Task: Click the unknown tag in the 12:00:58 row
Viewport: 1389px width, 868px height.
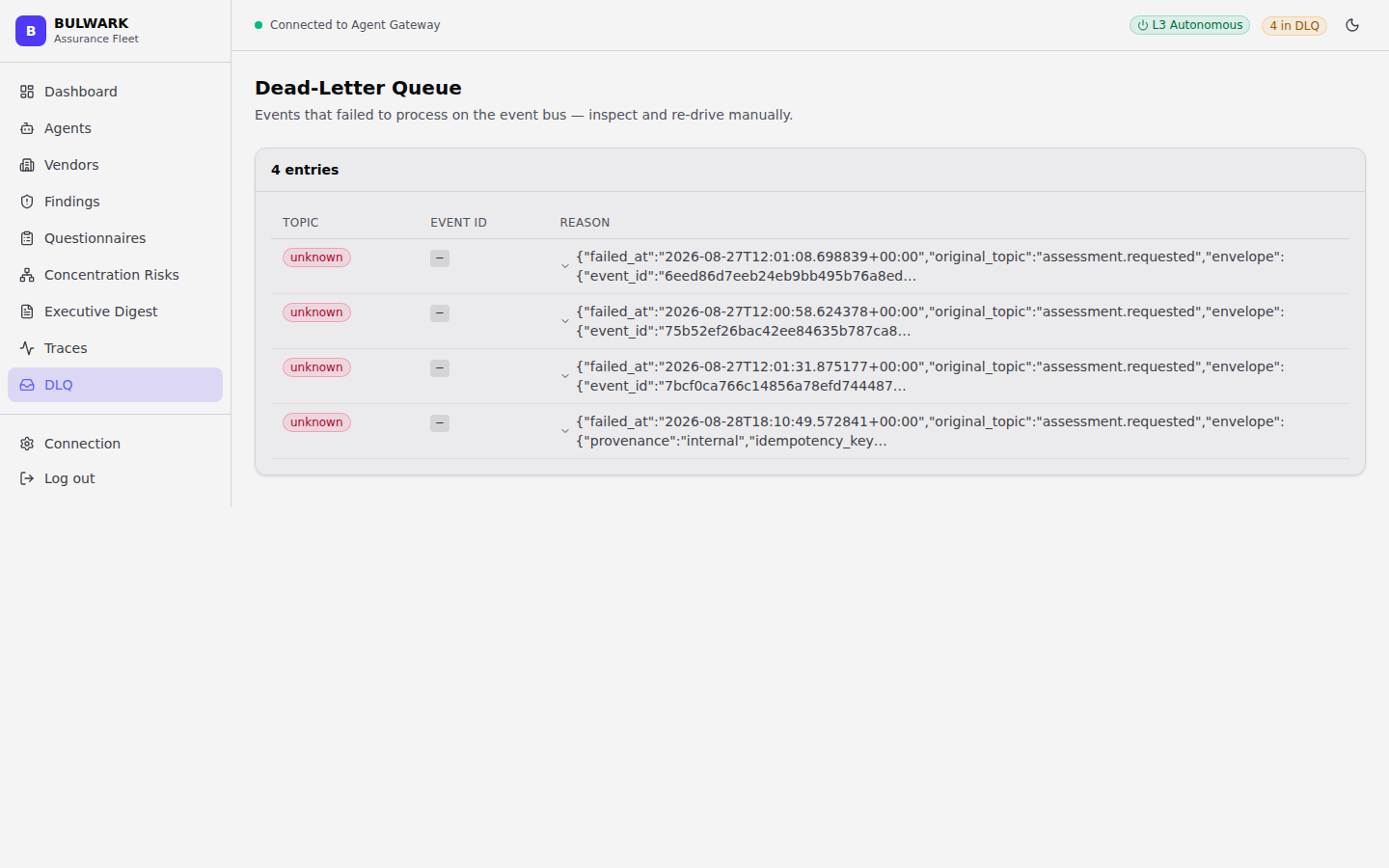Action: point(316,312)
